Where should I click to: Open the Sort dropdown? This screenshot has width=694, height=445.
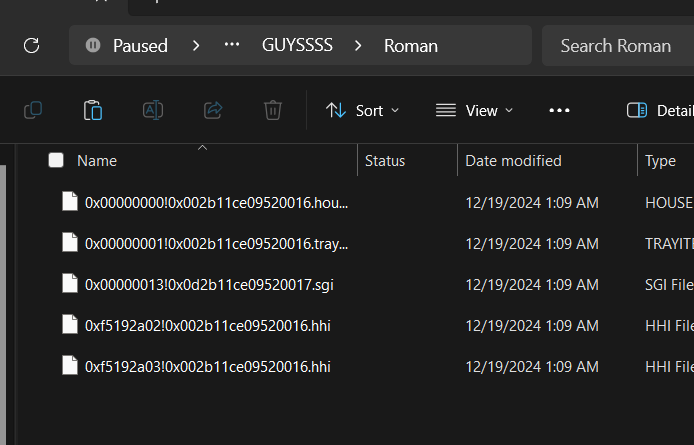tap(362, 110)
